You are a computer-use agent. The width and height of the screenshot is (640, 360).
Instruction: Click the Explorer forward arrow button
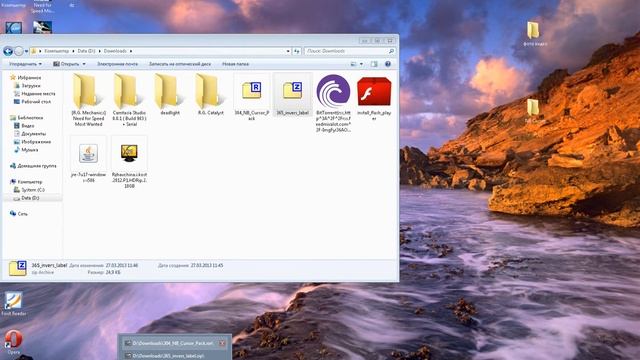point(19,51)
